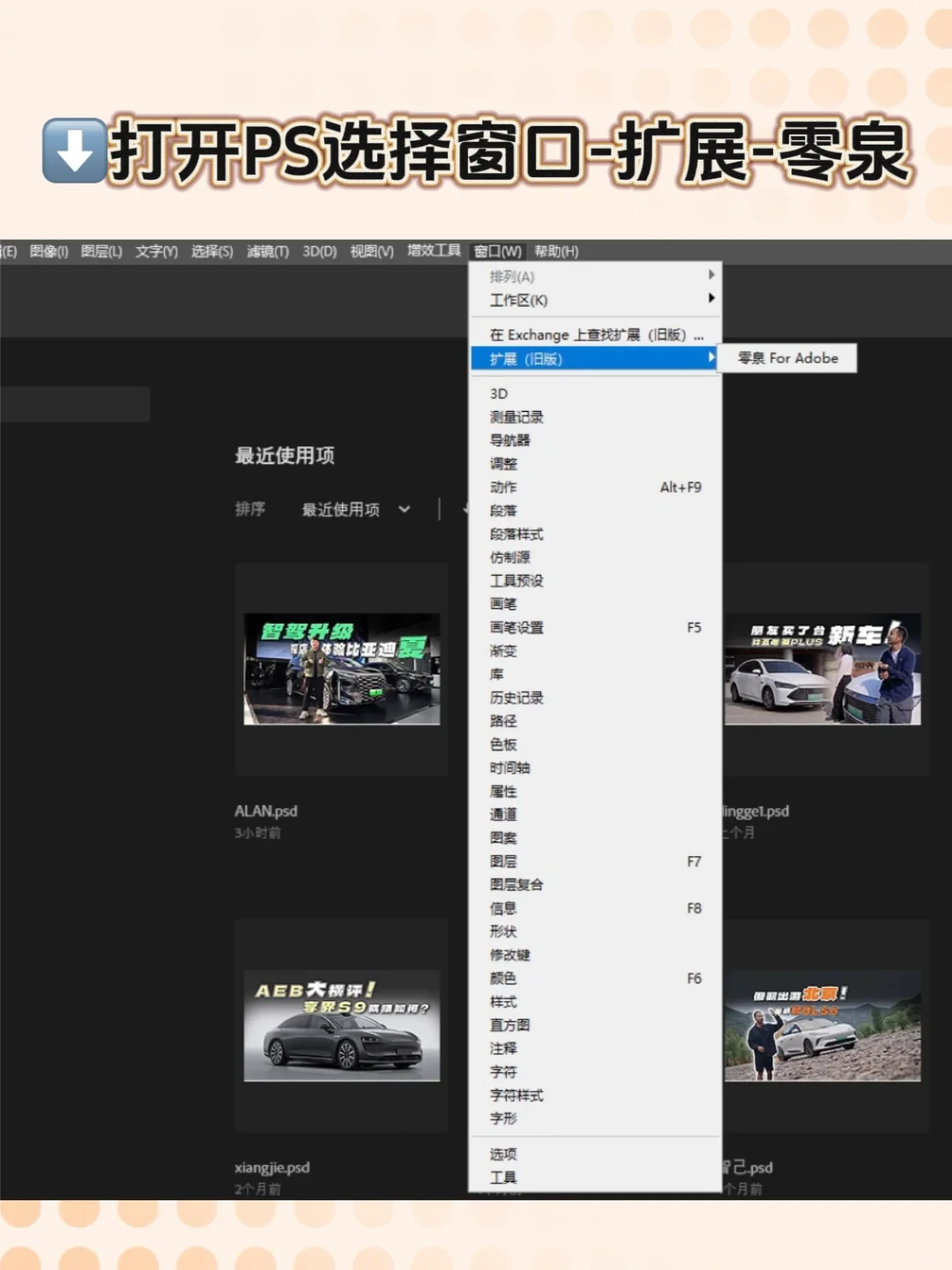Open the 画笔设置 panel
This screenshot has height=1270, width=952.
click(x=516, y=628)
